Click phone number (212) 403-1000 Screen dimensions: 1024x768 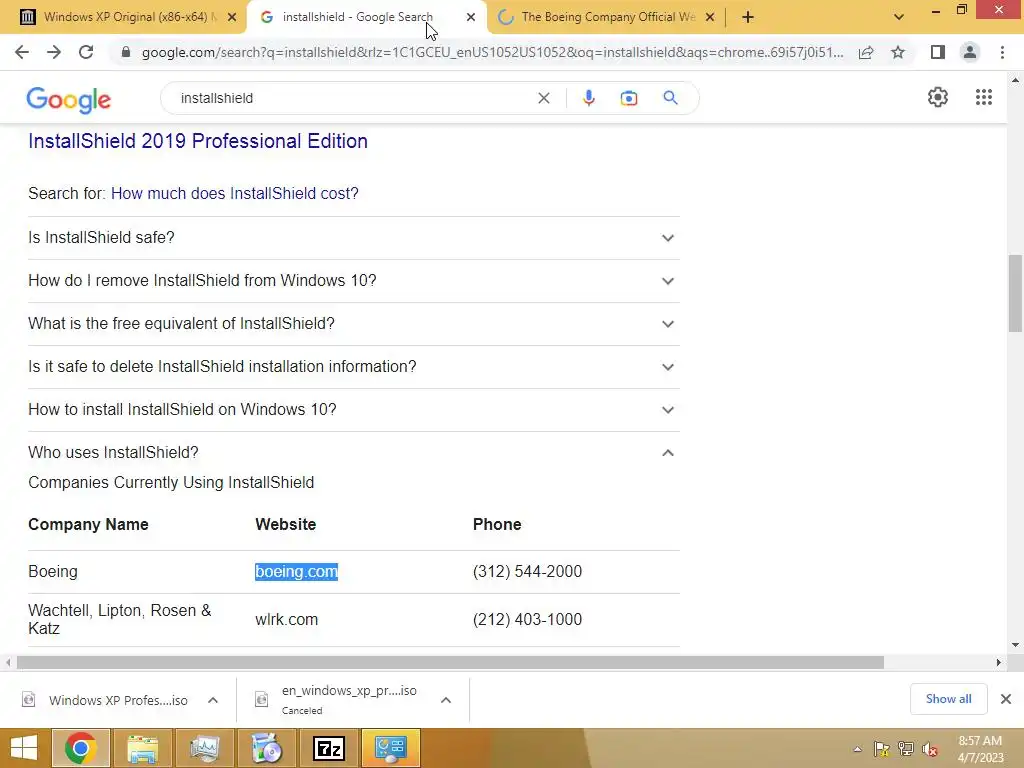click(527, 619)
